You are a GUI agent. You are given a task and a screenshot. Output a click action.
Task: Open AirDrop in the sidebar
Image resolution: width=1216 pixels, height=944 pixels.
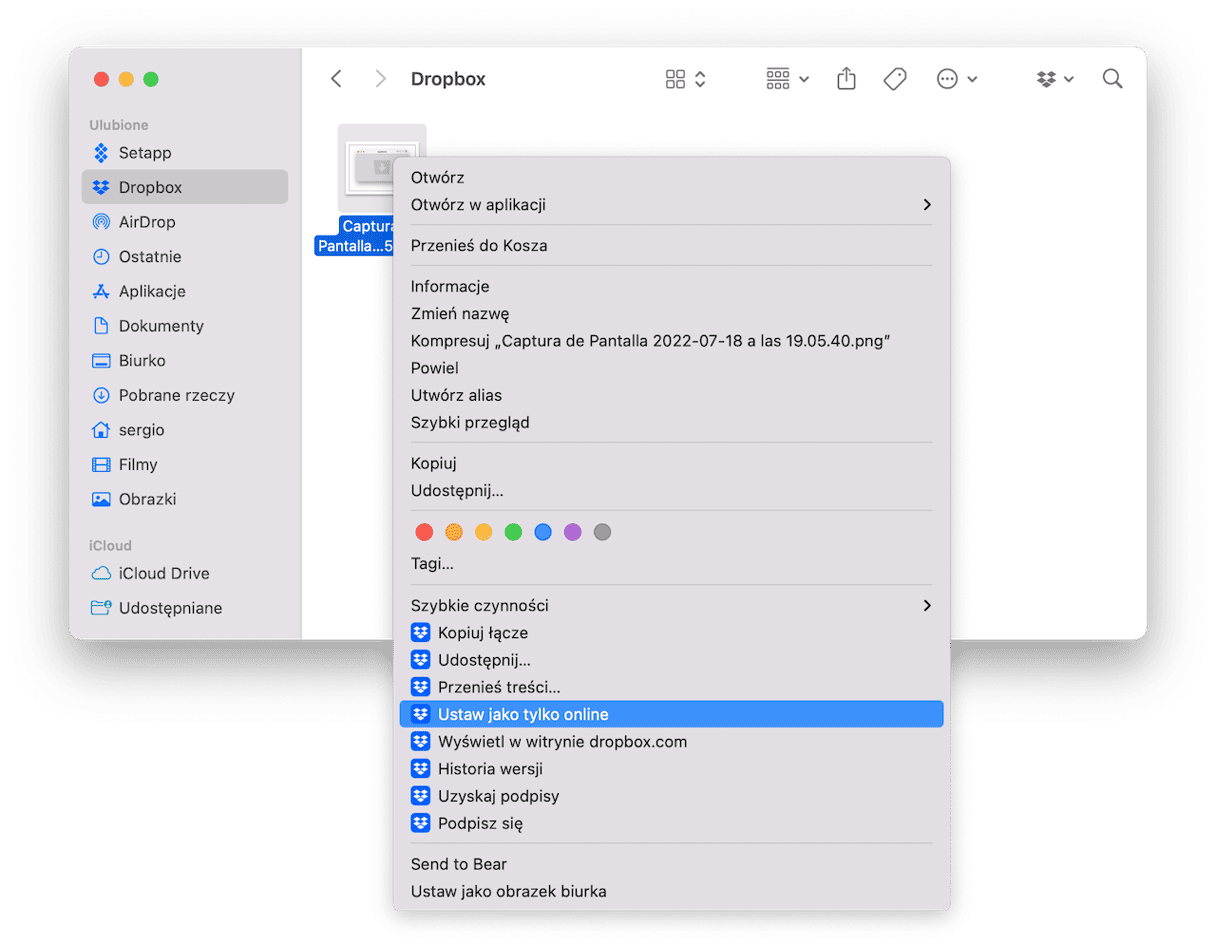[x=146, y=222]
